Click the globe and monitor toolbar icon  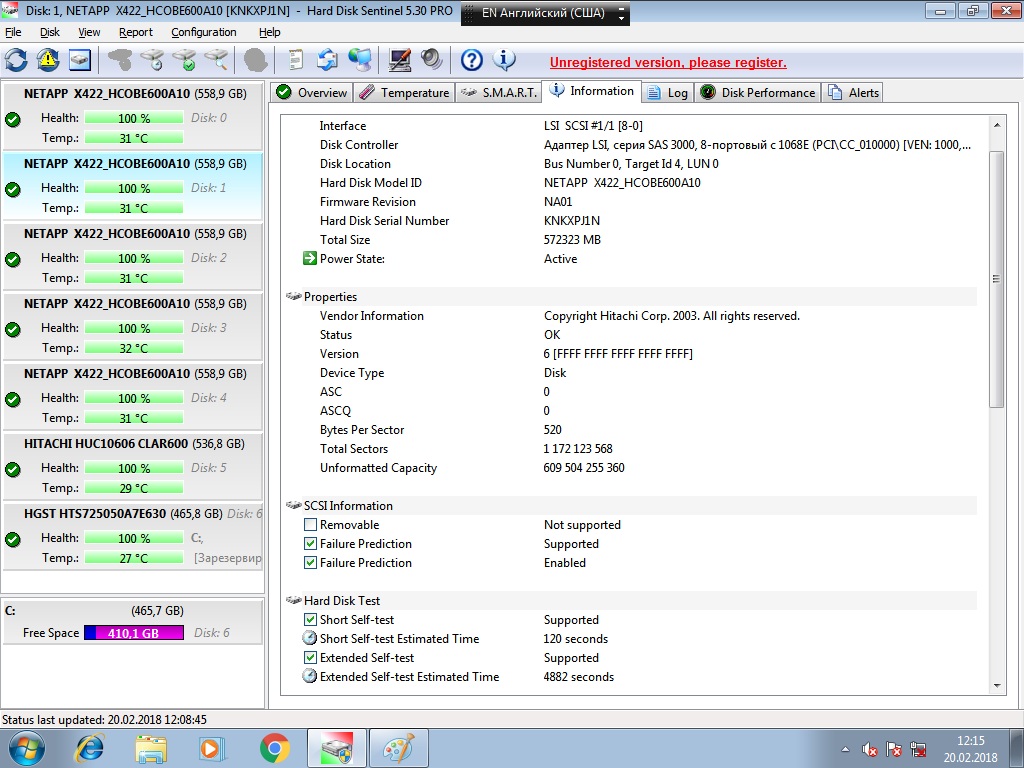tap(359, 60)
